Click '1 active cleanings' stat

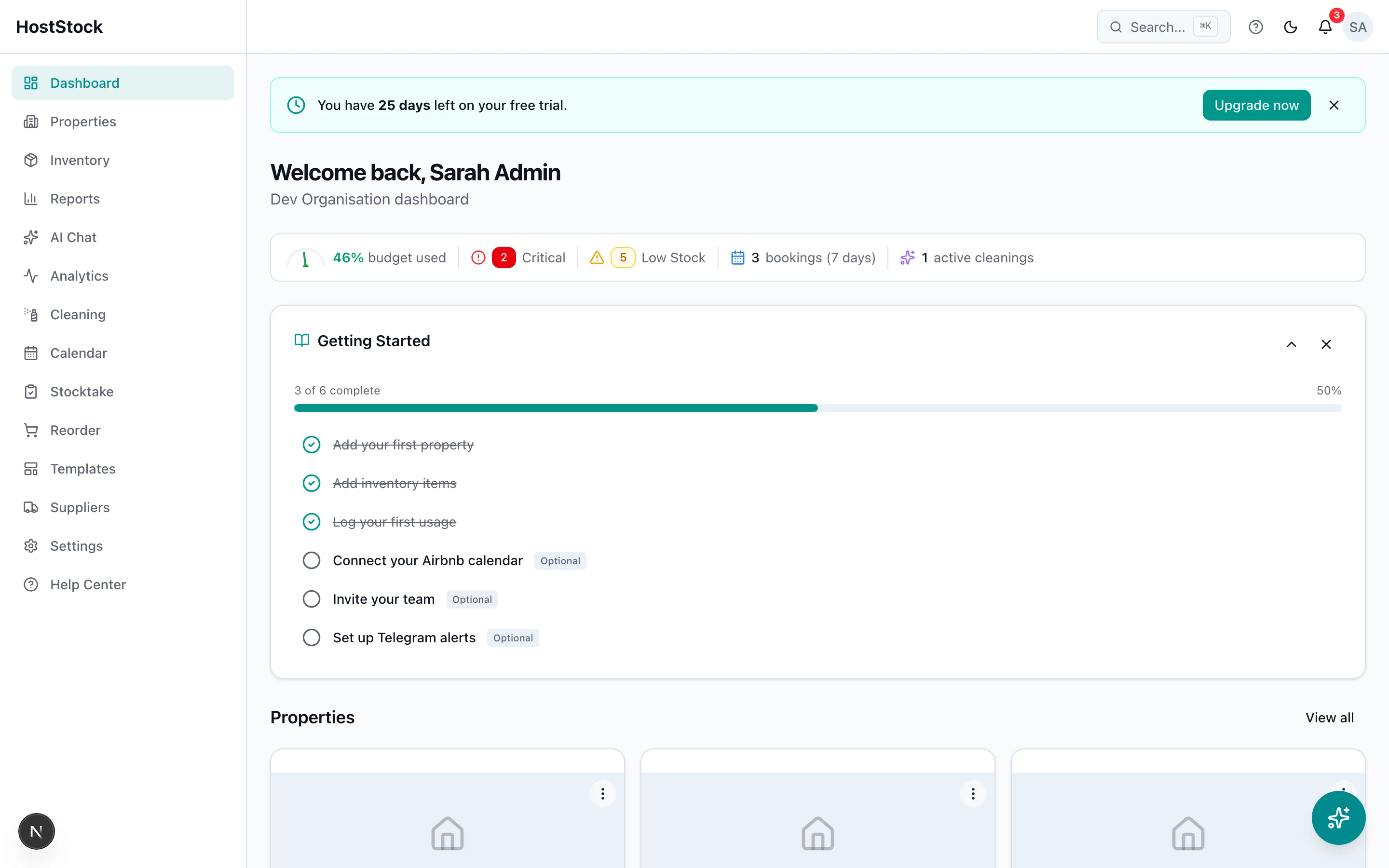coord(967,258)
